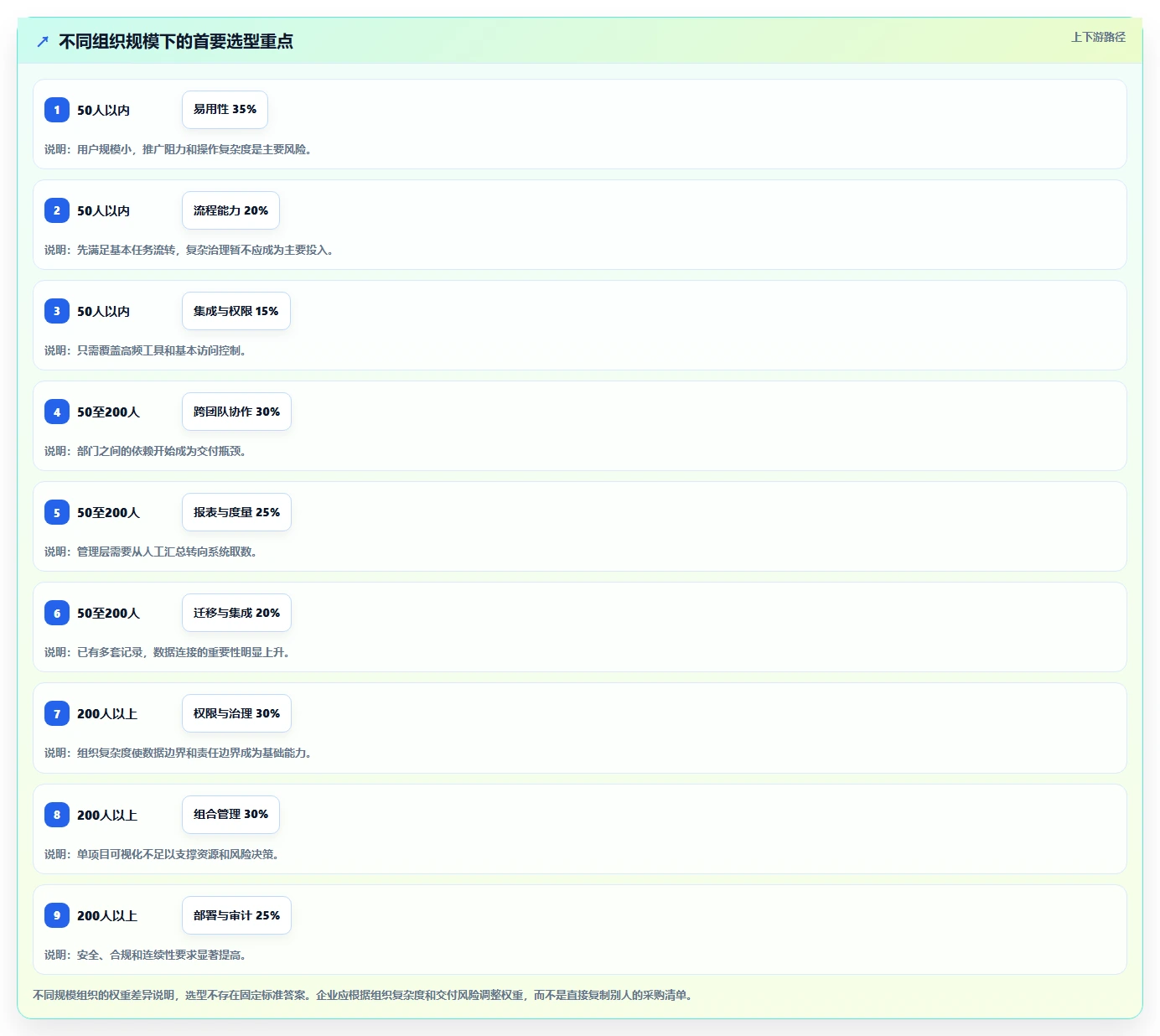
Task: Select the number 1 badge
Action: [x=57, y=110]
